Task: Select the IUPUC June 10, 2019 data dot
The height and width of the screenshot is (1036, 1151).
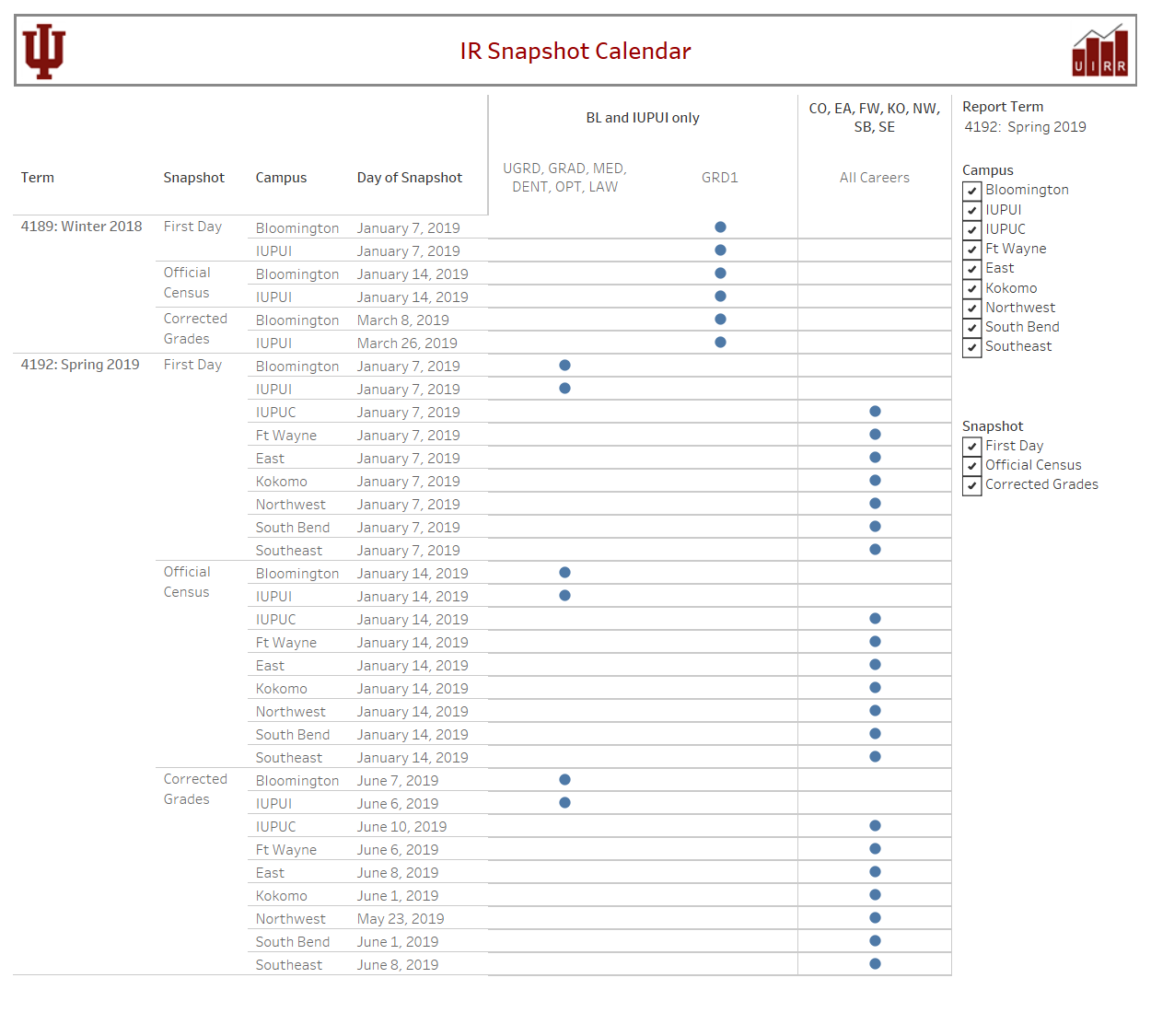Action: tap(875, 826)
